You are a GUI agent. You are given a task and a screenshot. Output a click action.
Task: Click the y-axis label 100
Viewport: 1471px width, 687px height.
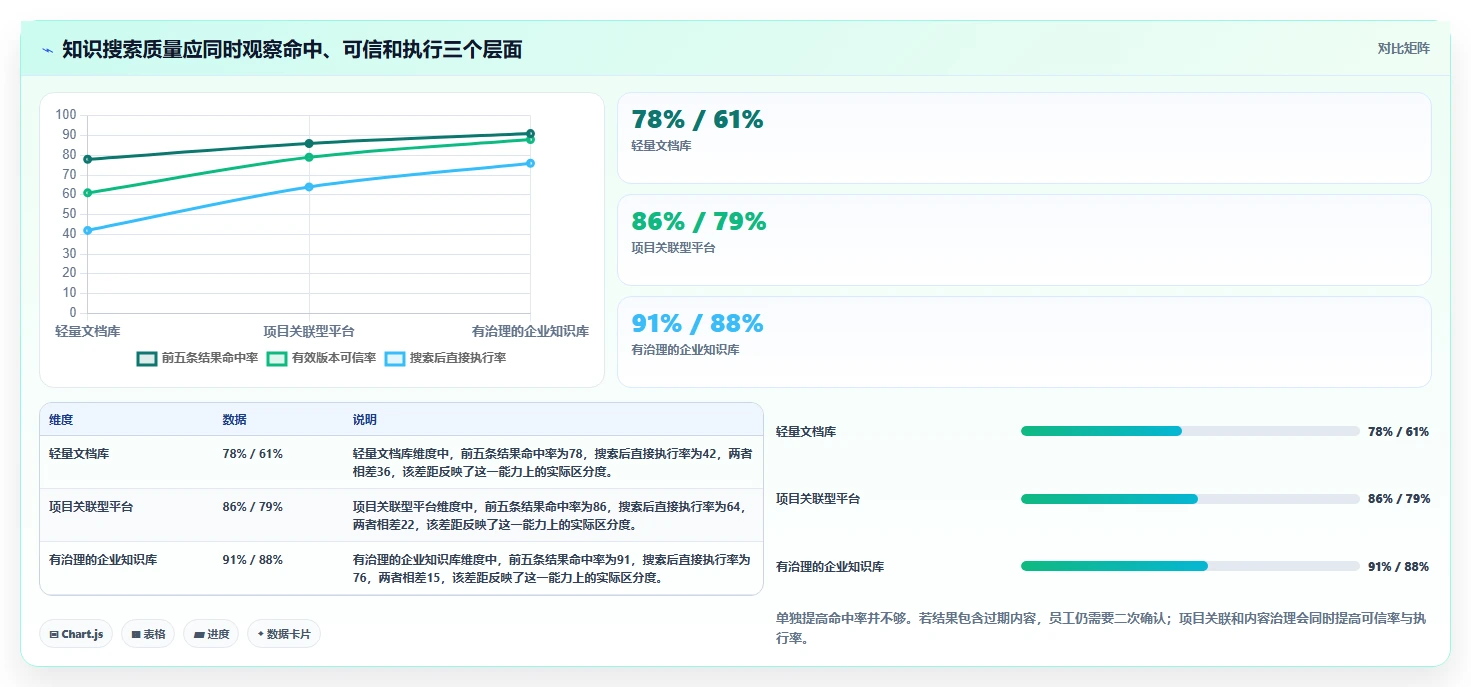coord(66,115)
